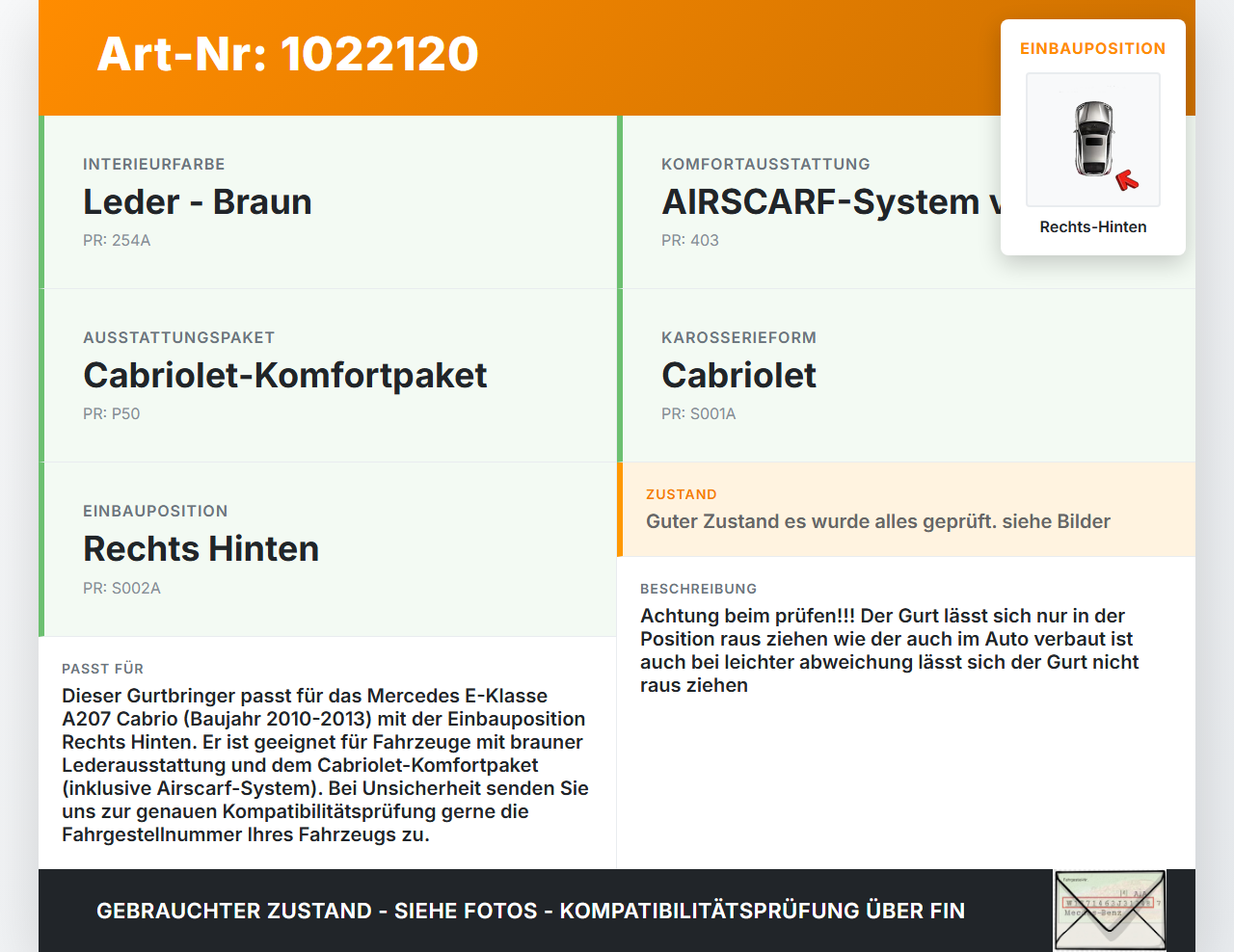Click PR: S001A code text
Viewport: 1234px width, 952px height.
(699, 413)
